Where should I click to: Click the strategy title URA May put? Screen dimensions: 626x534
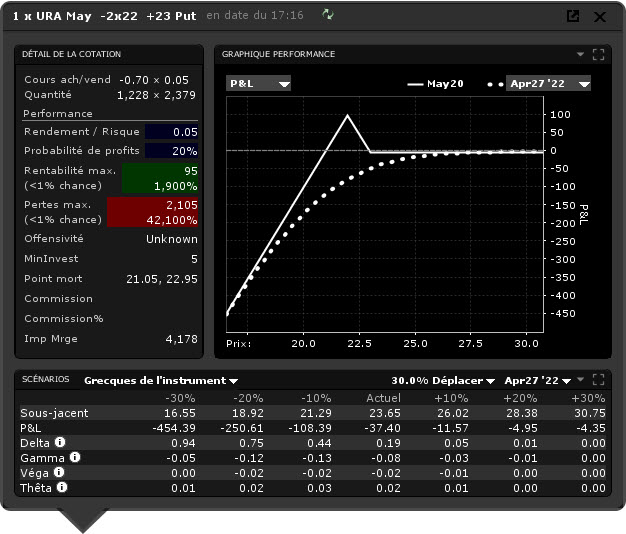pos(105,16)
